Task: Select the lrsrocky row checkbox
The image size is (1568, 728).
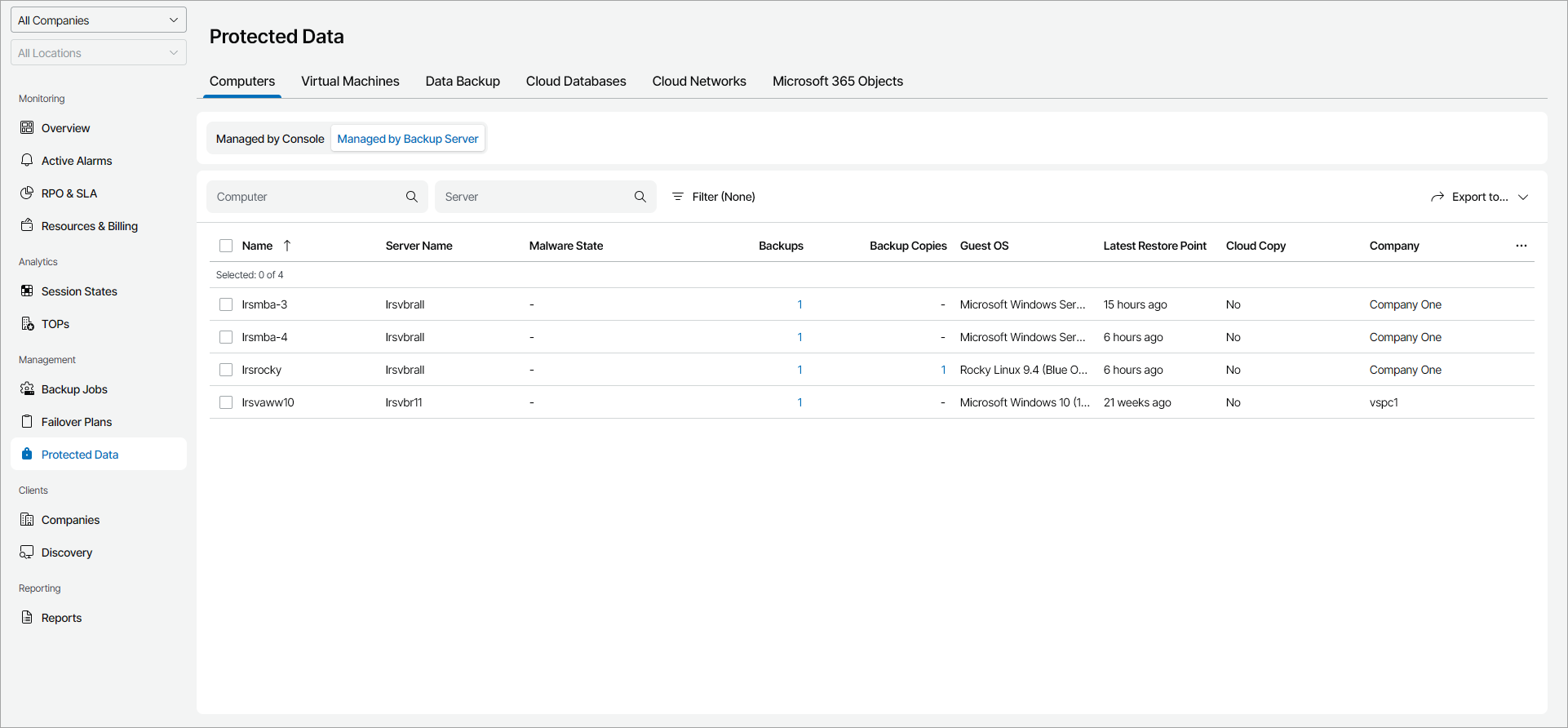Action: click(226, 370)
